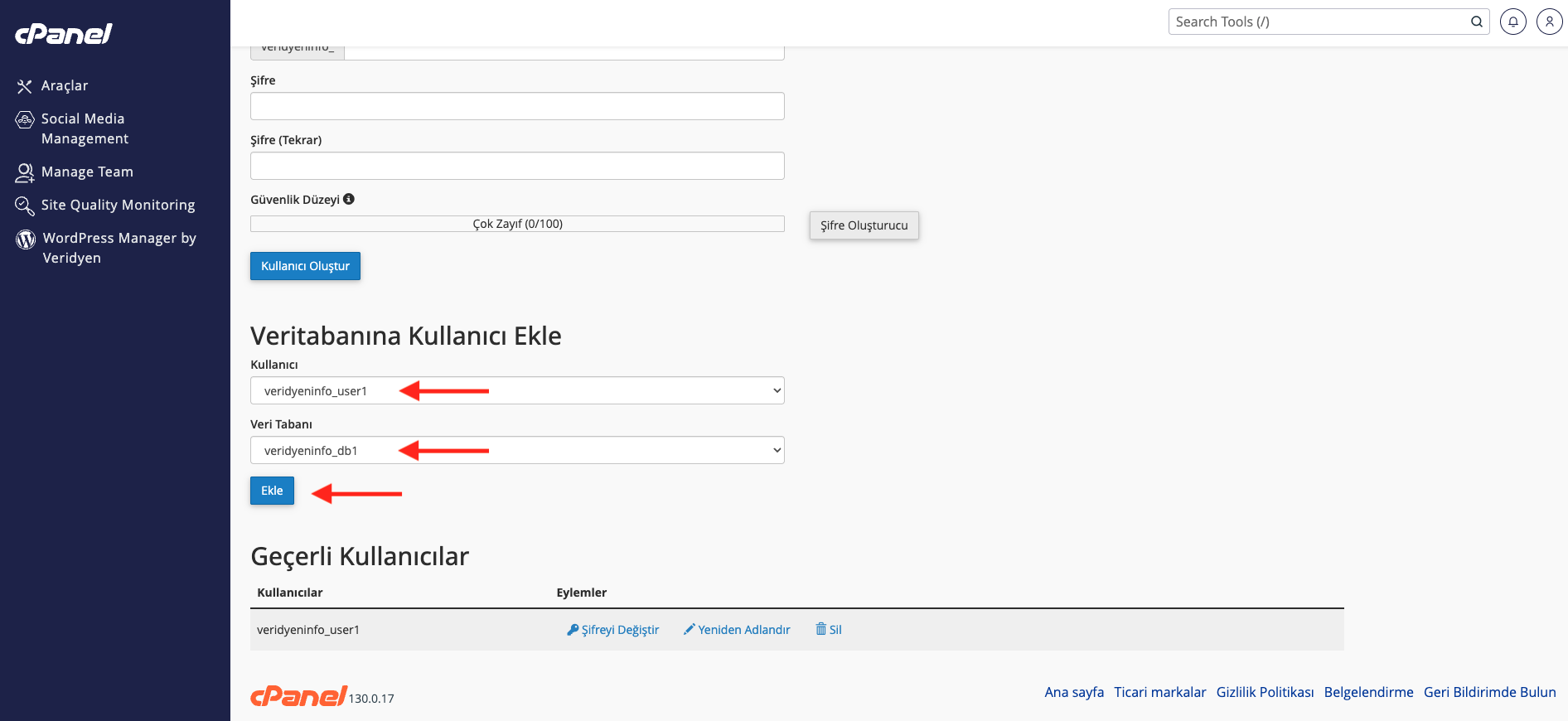Open the notifications bell icon
The image size is (1568, 721).
click(1512, 22)
